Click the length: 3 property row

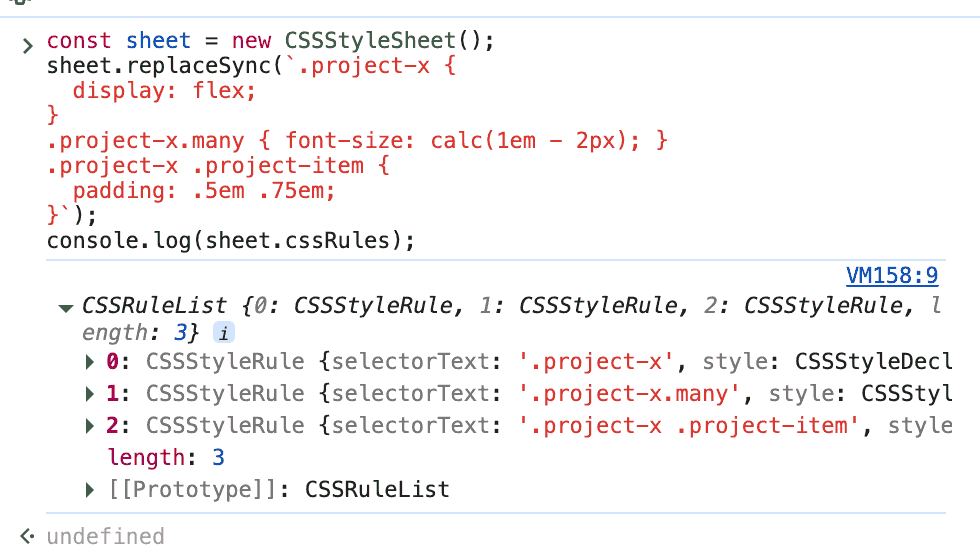[165, 458]
